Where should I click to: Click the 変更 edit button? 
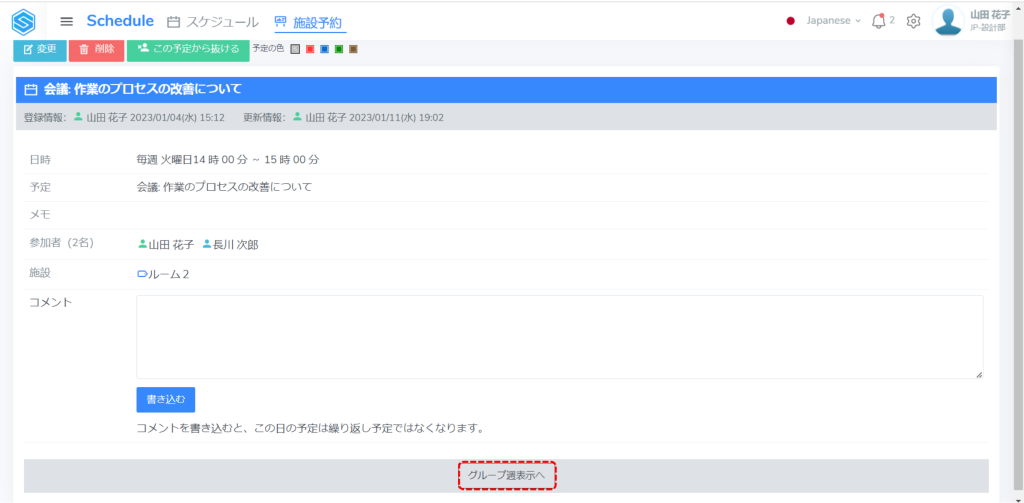[40, 49]
